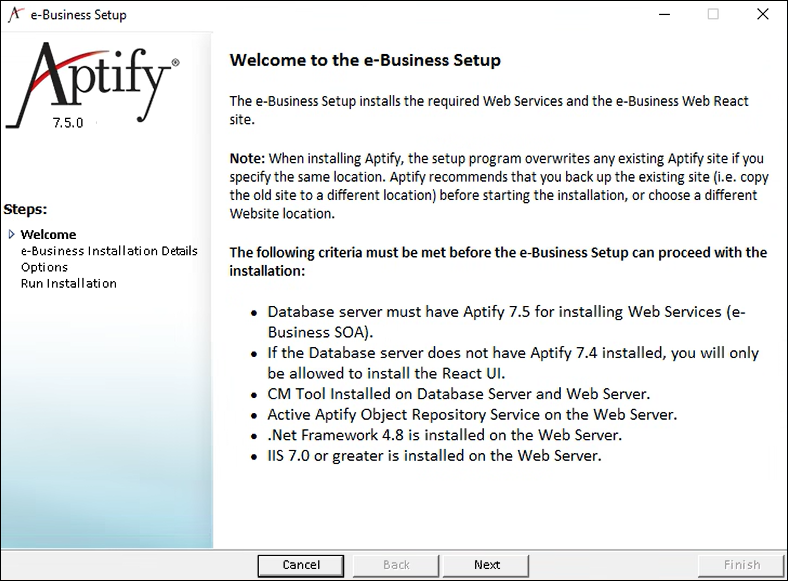Click the greyed-out Finish button
The width and height of the screenshot is (788, 581).
point(741,565)
